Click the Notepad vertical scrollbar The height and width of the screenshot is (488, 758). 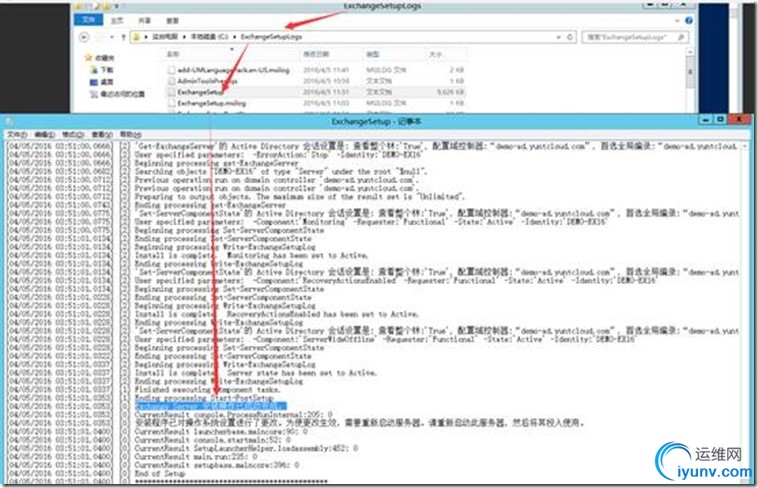[744, 313]
